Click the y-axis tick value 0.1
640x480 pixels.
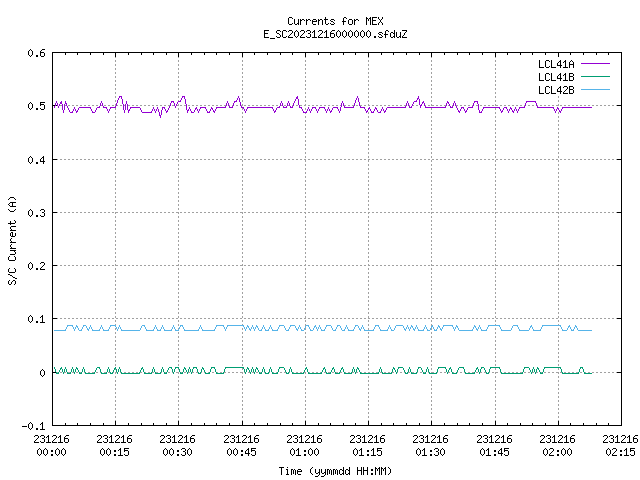(x=36, y=319)
